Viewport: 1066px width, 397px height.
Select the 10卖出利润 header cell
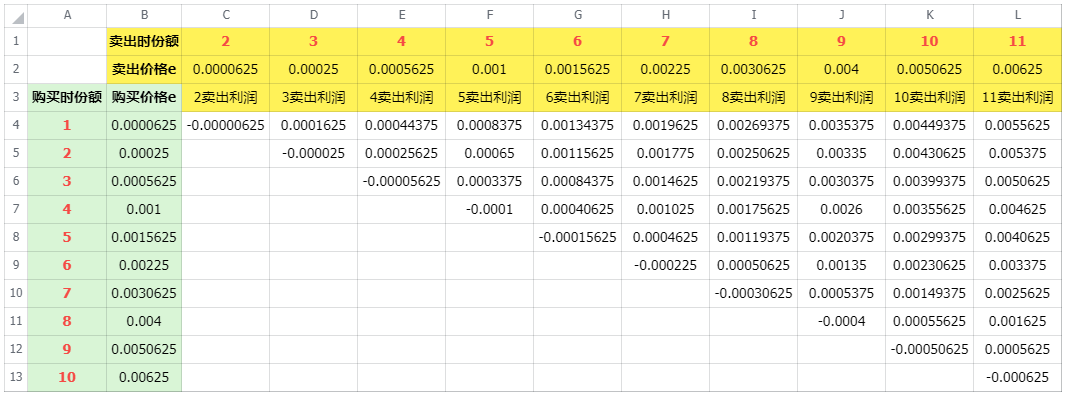coord(929,97)
